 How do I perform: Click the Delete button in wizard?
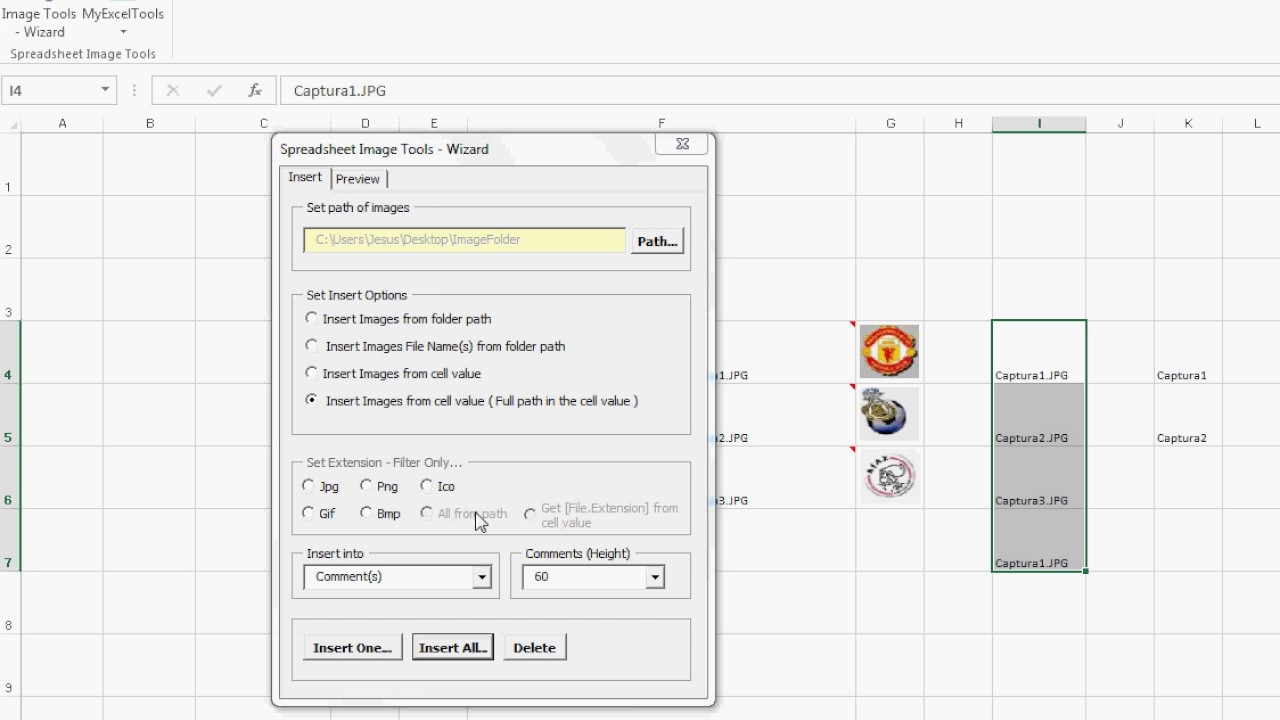(x=534, y=648)
